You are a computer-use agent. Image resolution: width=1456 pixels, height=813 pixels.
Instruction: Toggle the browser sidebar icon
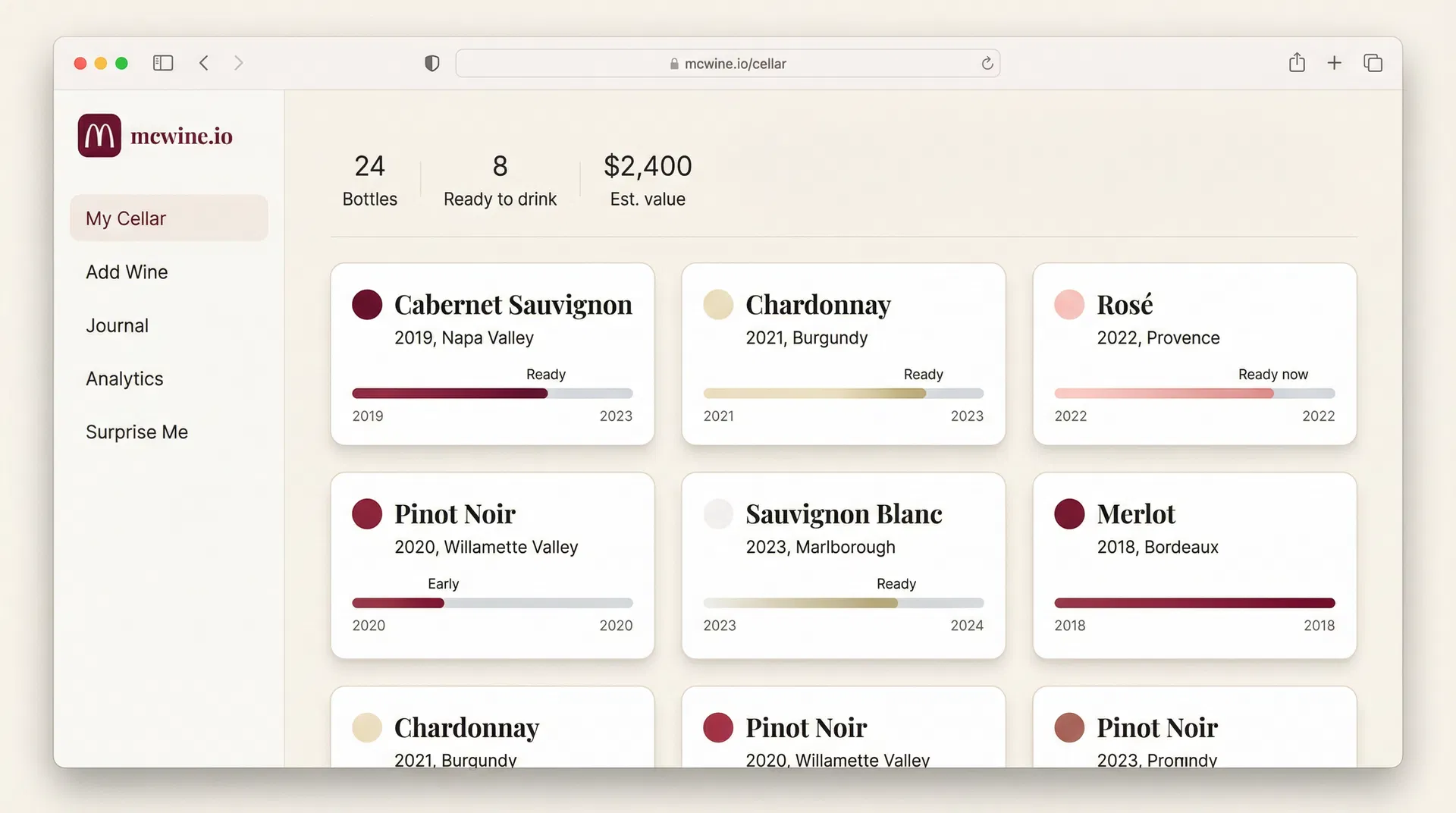[162, 63]
